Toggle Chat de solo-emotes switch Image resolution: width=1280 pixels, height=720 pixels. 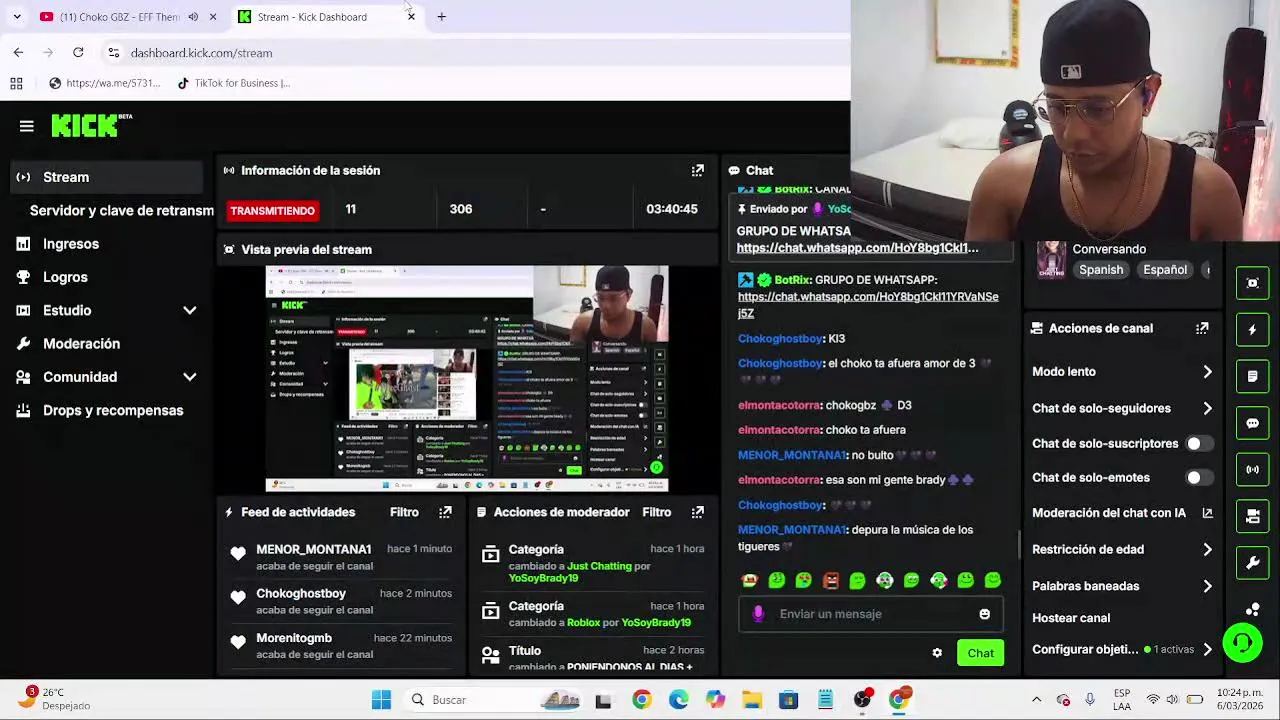click(1198, 478)
